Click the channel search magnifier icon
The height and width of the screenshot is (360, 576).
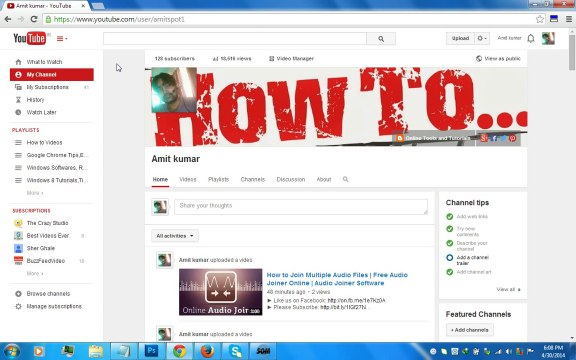pyautogui.click(x=345, y=179)
